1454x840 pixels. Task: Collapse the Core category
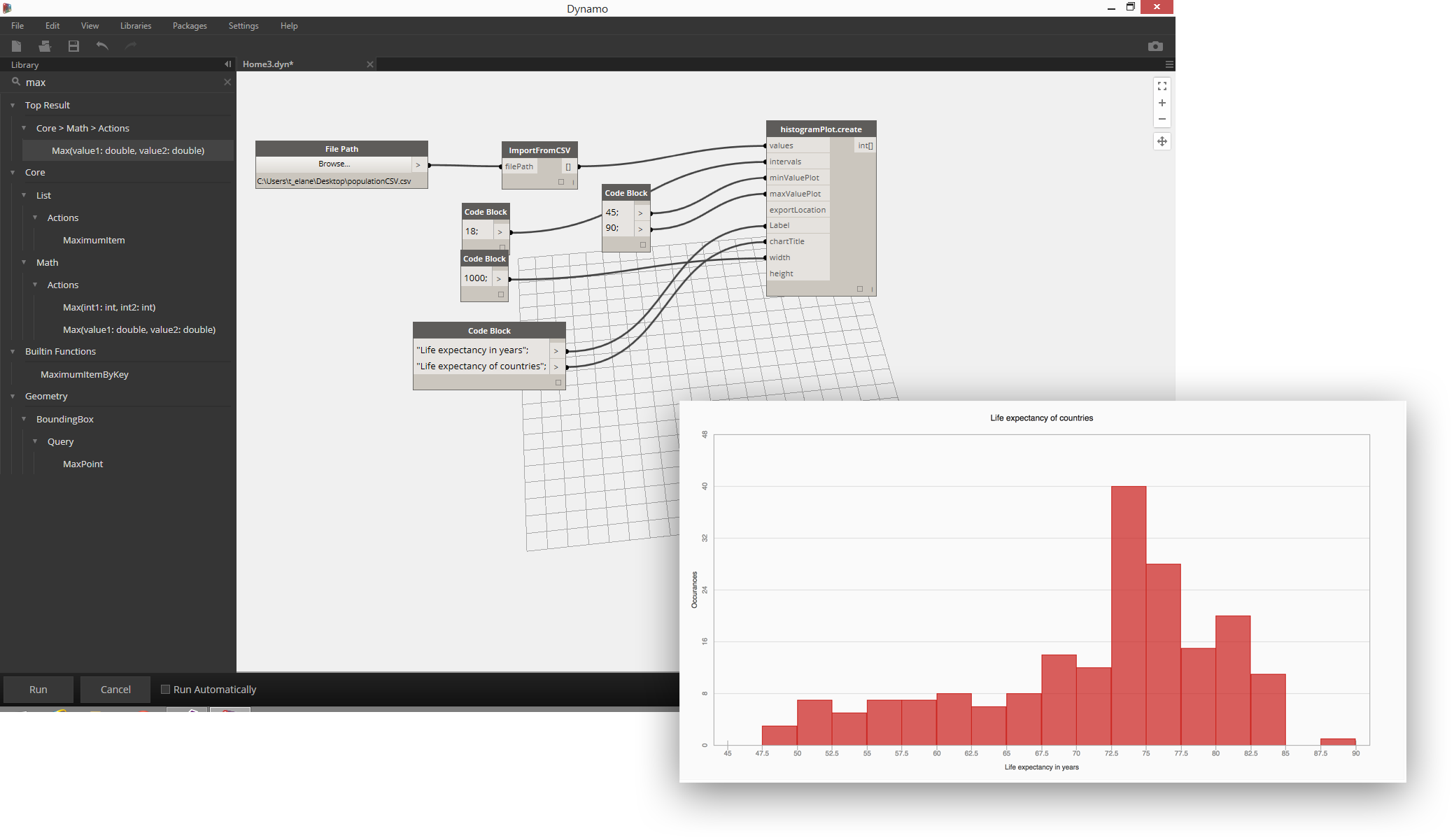(x=13, y=172)
